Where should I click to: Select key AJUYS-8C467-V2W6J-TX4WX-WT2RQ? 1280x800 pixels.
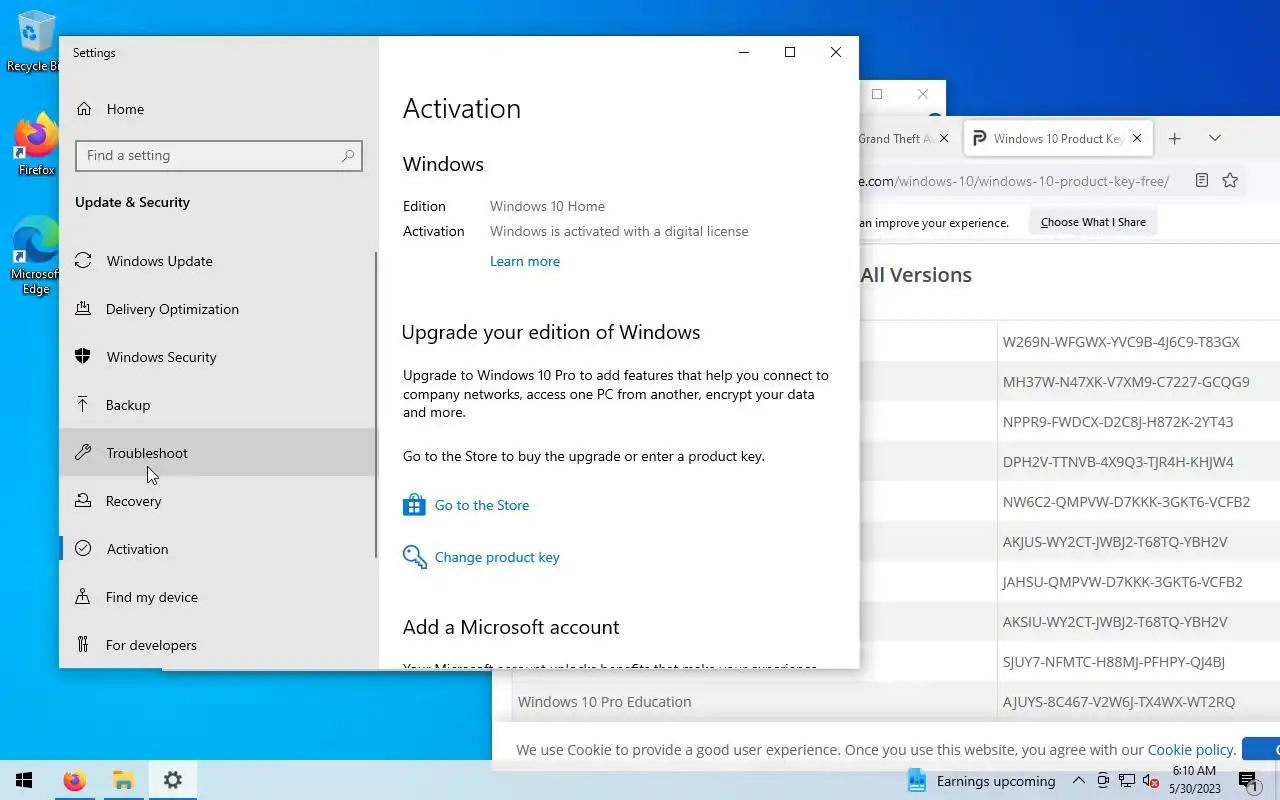(1119, 702)
